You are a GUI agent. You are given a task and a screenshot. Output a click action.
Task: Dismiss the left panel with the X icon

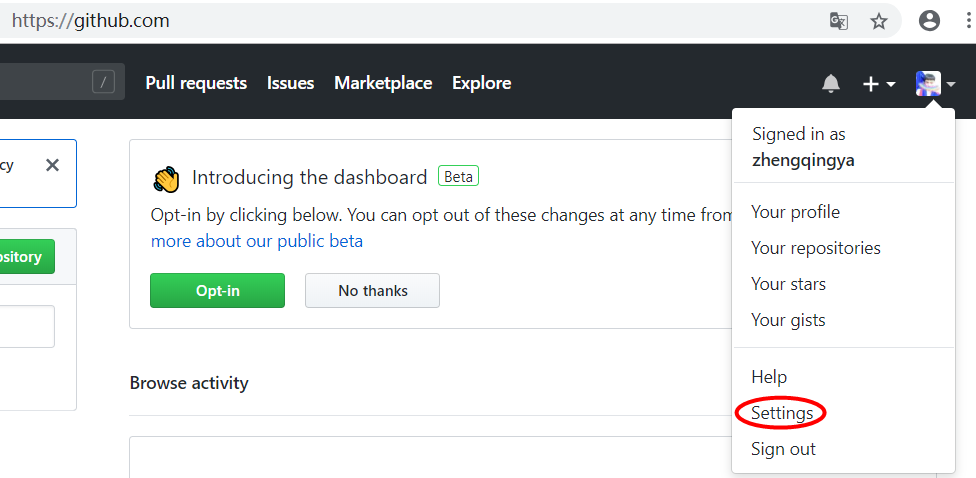click(52, 165)
